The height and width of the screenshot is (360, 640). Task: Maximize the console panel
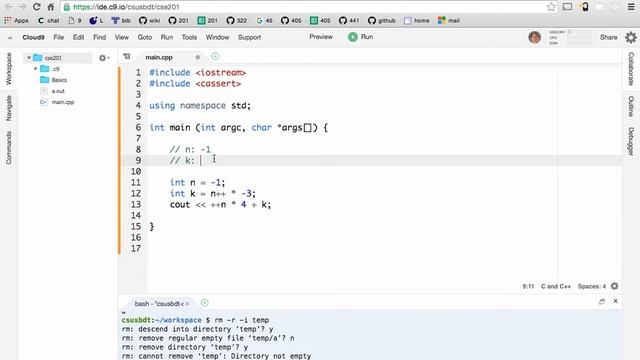602,301
